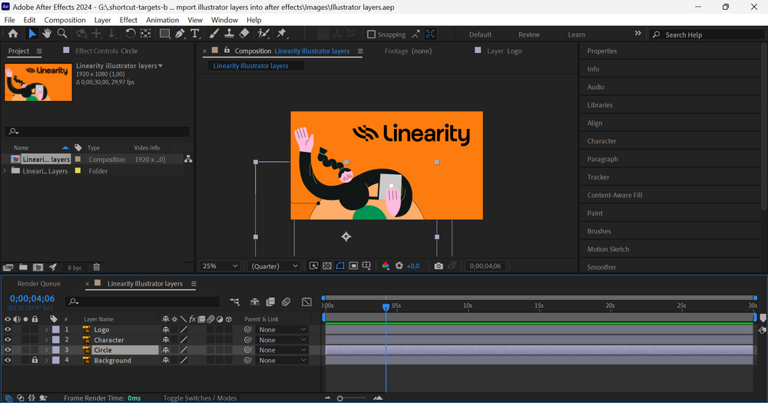Enable Frame Blending icon in timeline

tap(270, 302)
